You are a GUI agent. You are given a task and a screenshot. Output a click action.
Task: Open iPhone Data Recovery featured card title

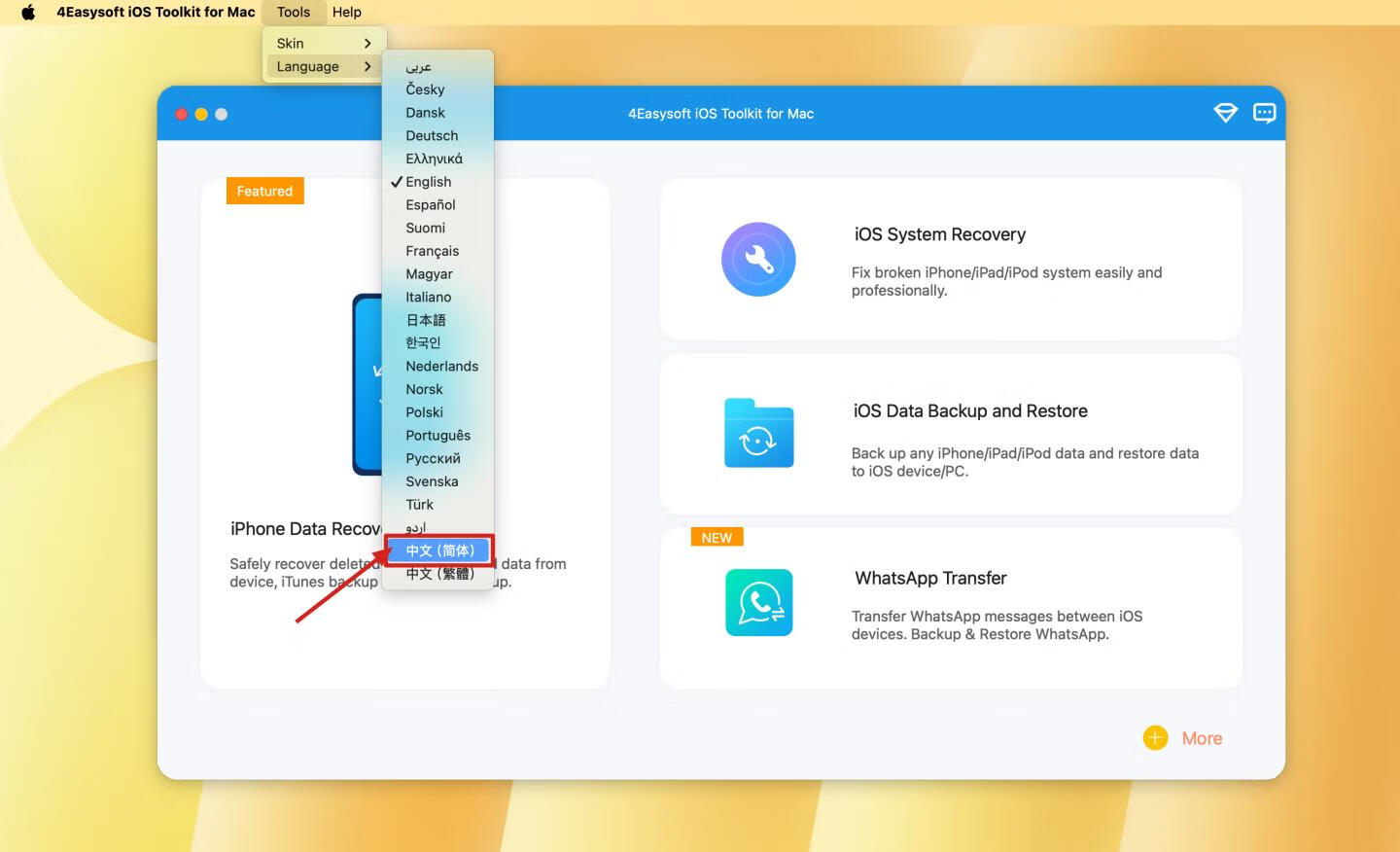click(305, 529)
